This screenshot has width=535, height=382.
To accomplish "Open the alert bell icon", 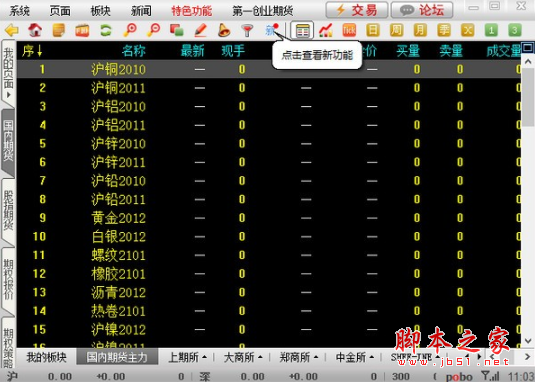I will [x=224, y=30].
